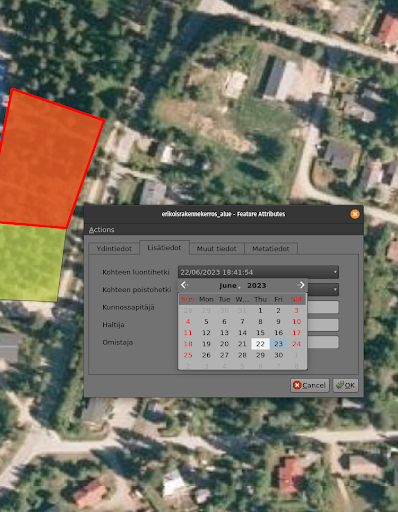Click the Omistaja input field

coord(323,342)
